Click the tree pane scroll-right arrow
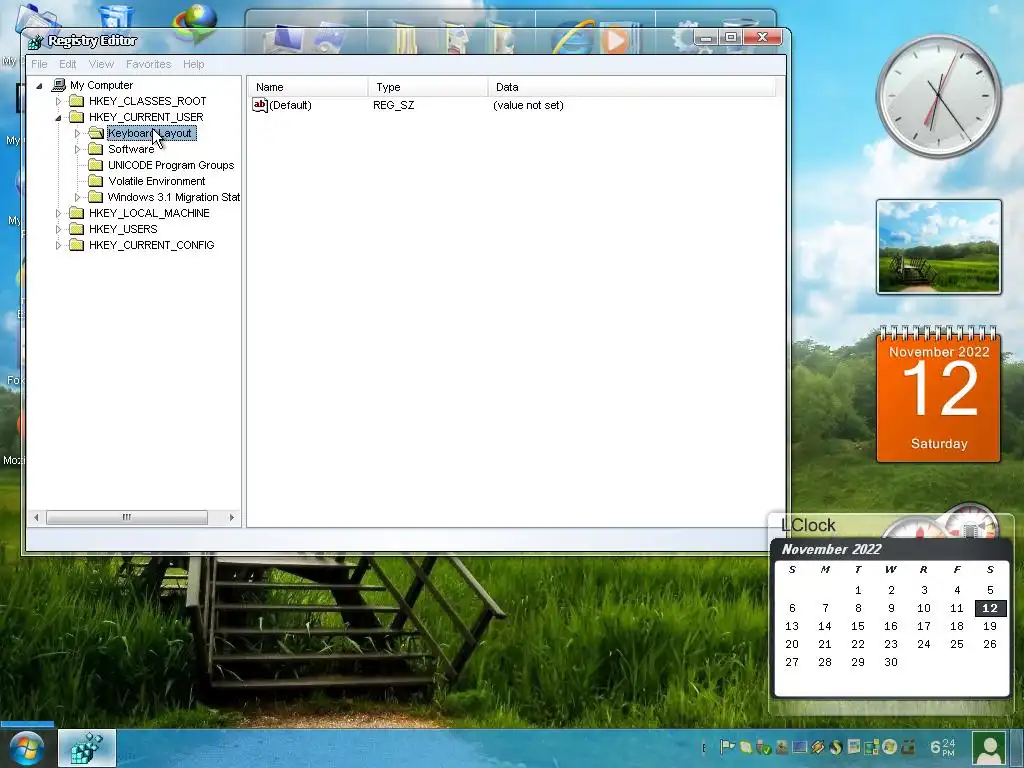This screenshot has width=1024, height=768. coord(231,517)
